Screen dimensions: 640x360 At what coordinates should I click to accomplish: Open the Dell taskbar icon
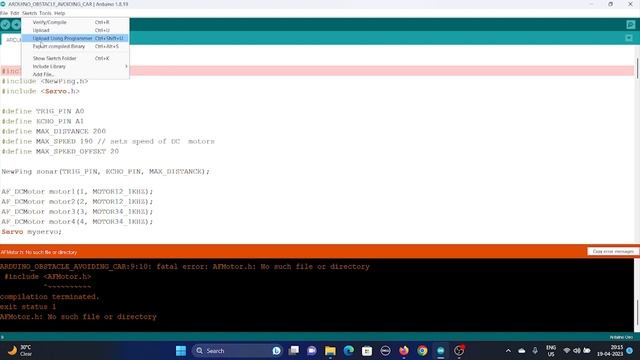385,351
